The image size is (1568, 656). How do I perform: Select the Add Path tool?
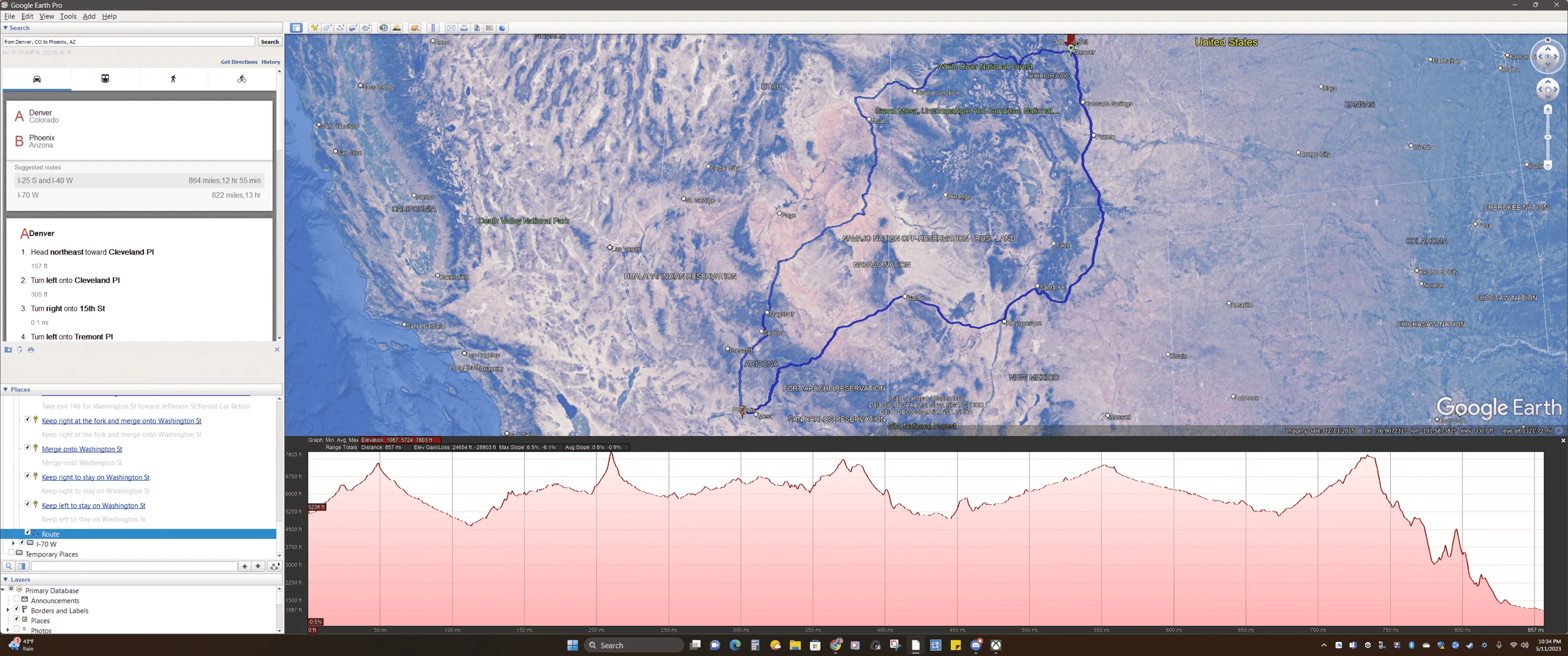pos(340,28)
